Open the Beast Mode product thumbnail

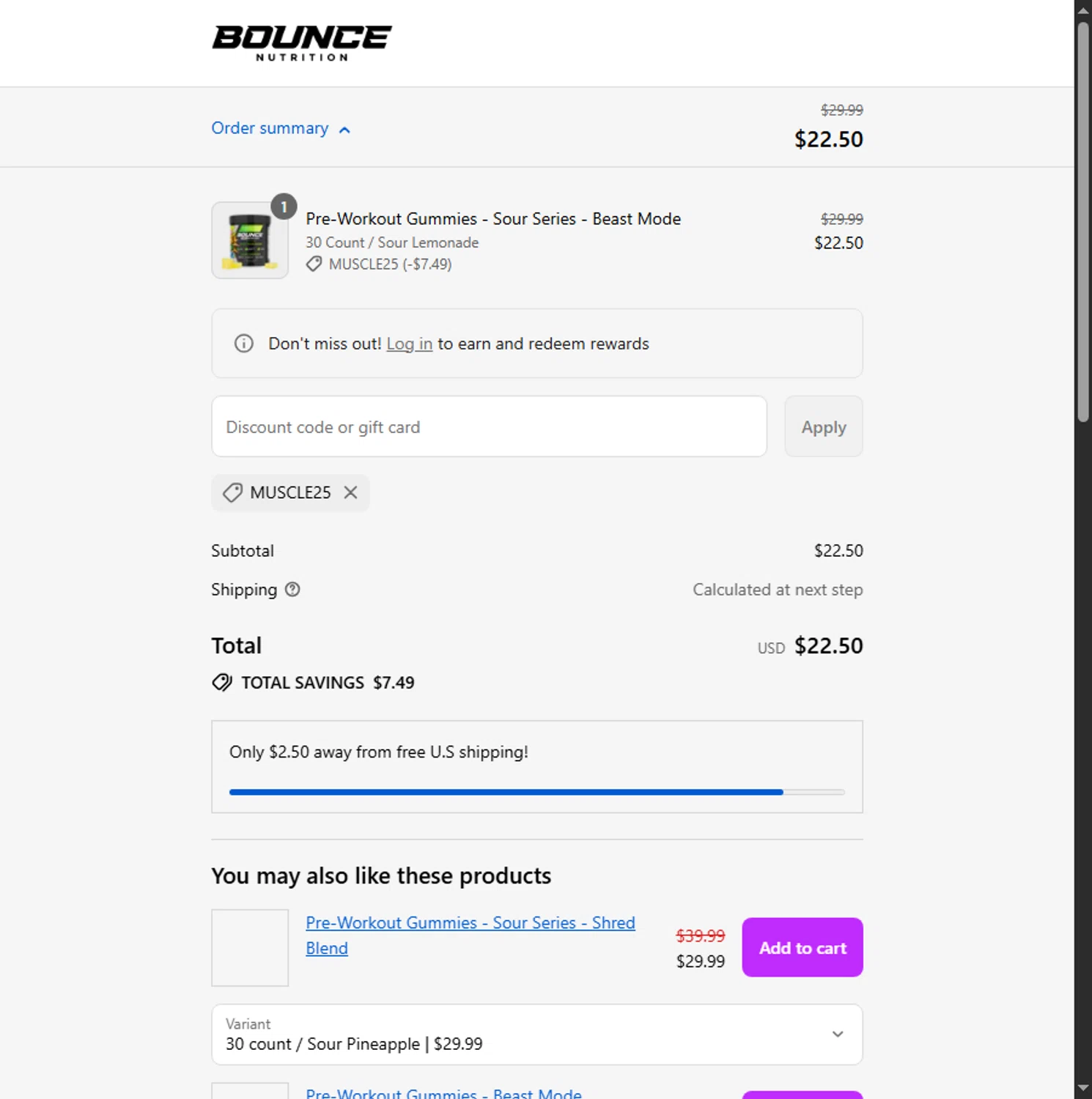[x=250, y=240]
